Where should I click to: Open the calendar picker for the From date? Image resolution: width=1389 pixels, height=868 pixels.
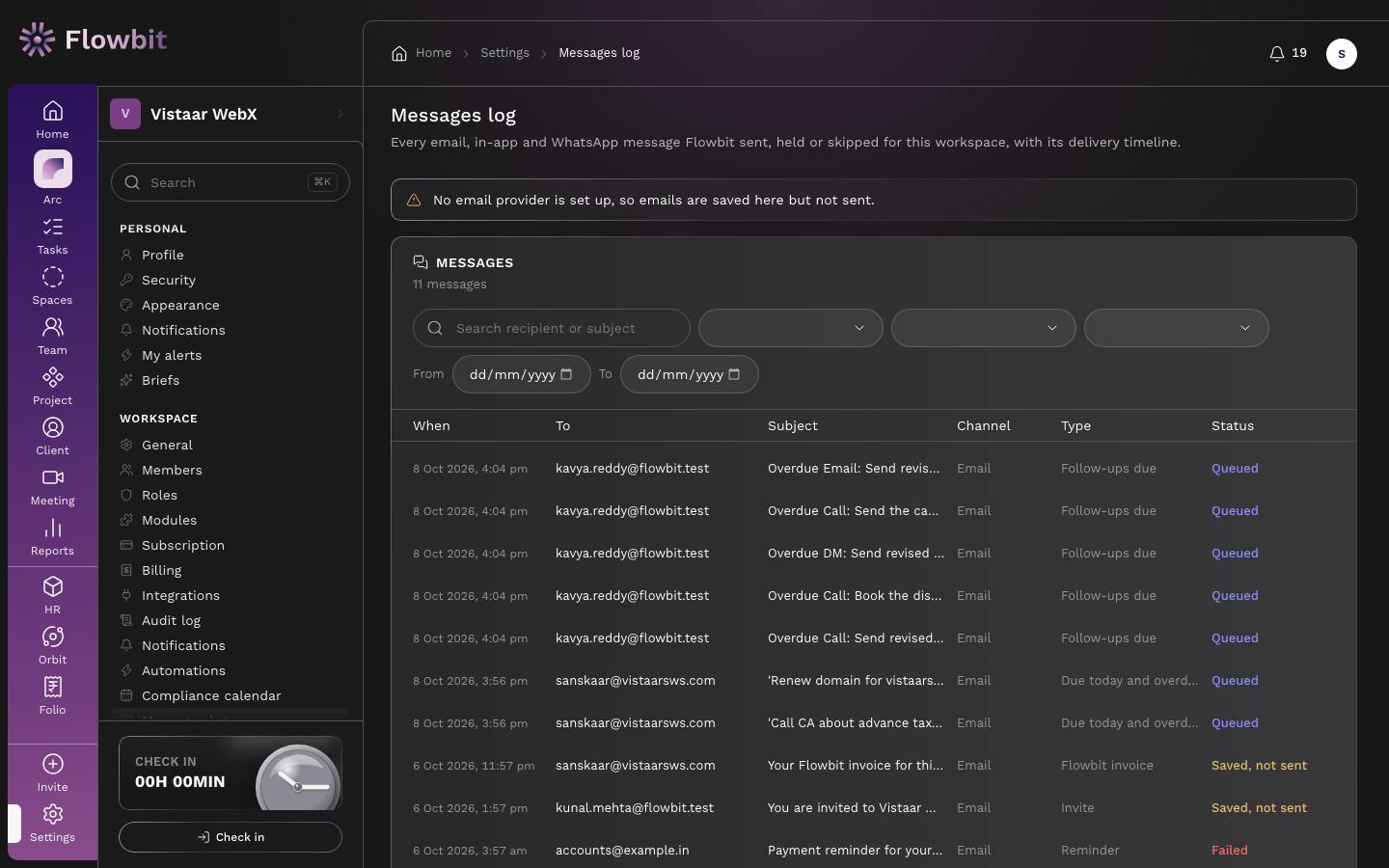566,374
